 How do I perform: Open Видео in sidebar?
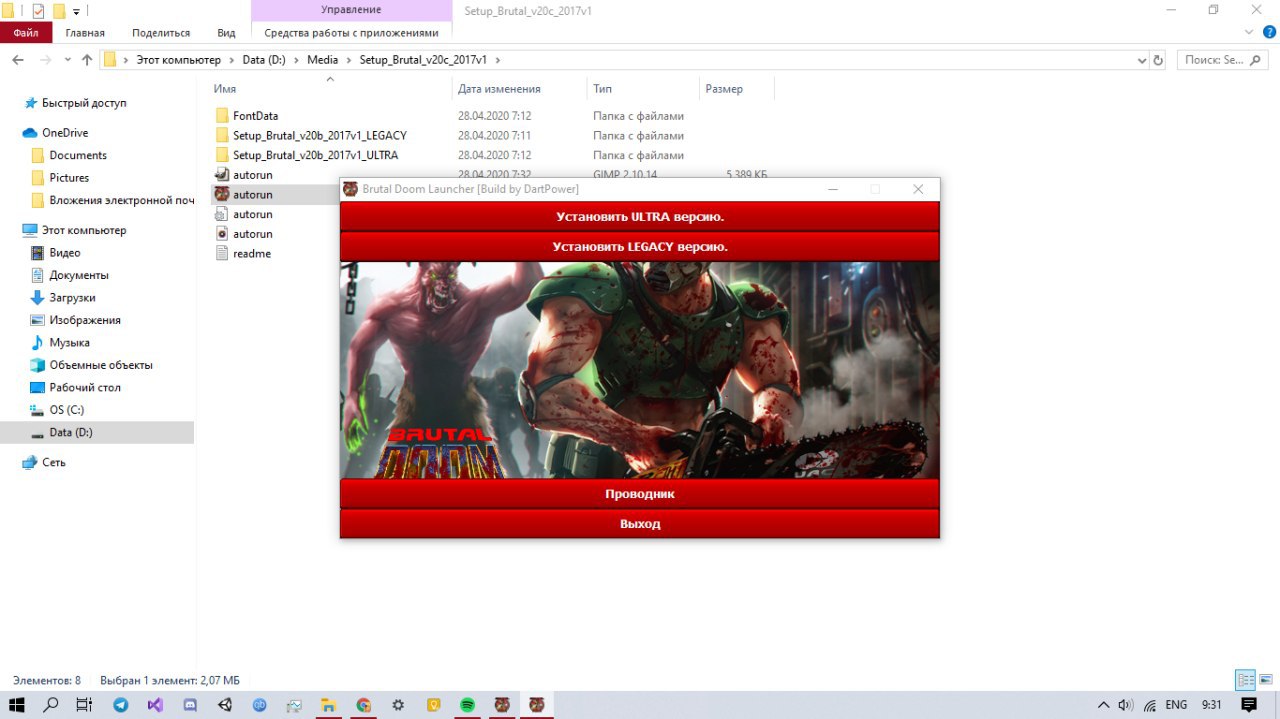[x=65, y=253]
